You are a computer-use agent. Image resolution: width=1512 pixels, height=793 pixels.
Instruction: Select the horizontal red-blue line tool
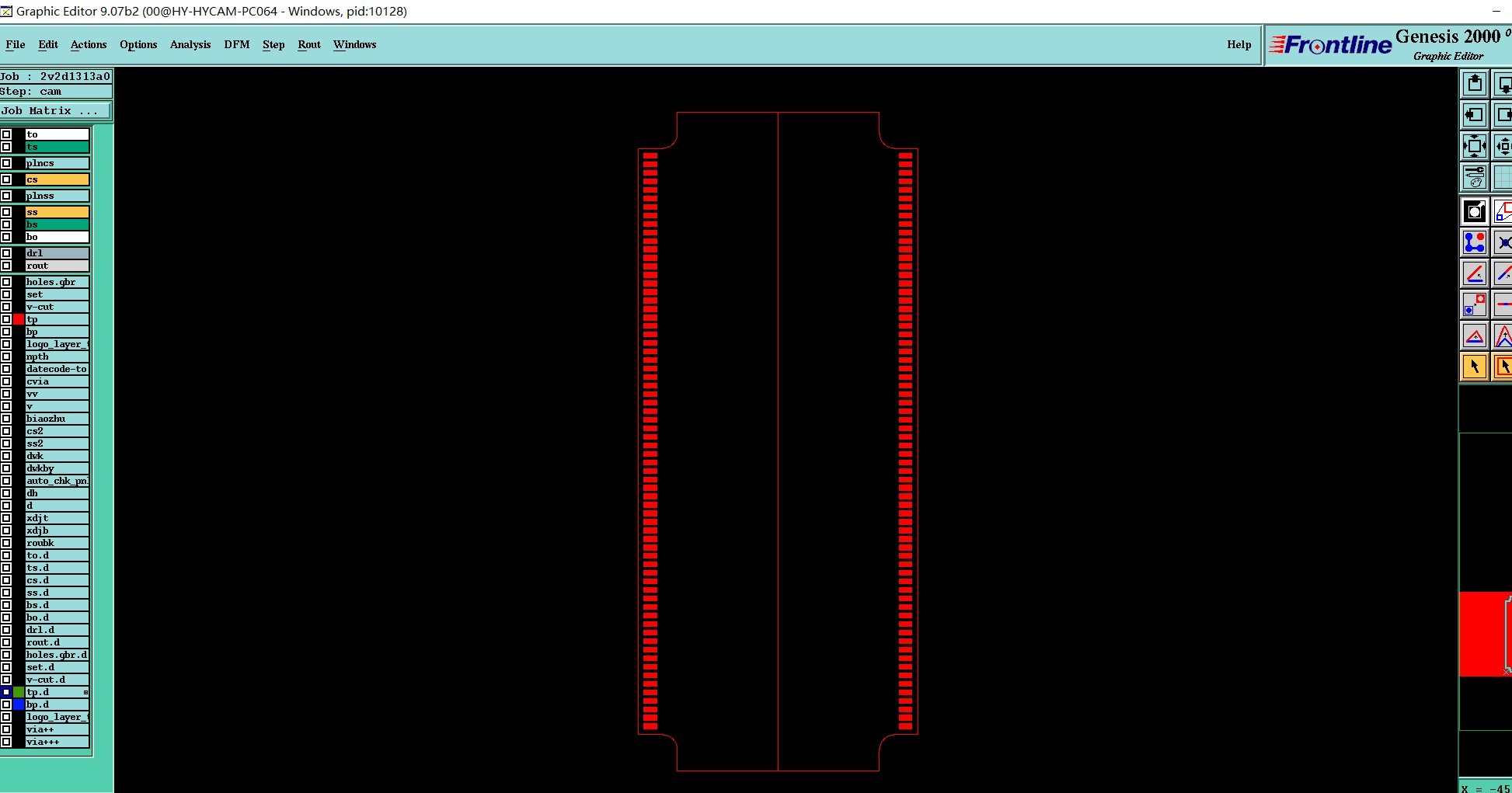(x=1503, y=304)
